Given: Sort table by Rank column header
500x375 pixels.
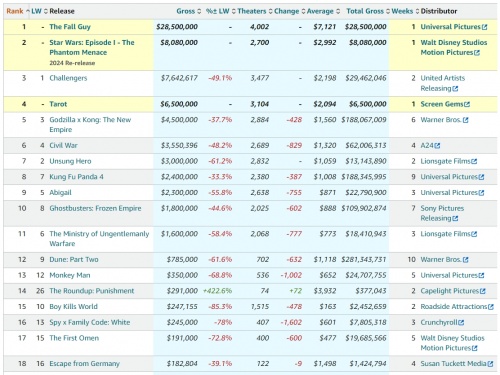Looking at the screenshot, I should pyautogui.click(x=15, y=11).
